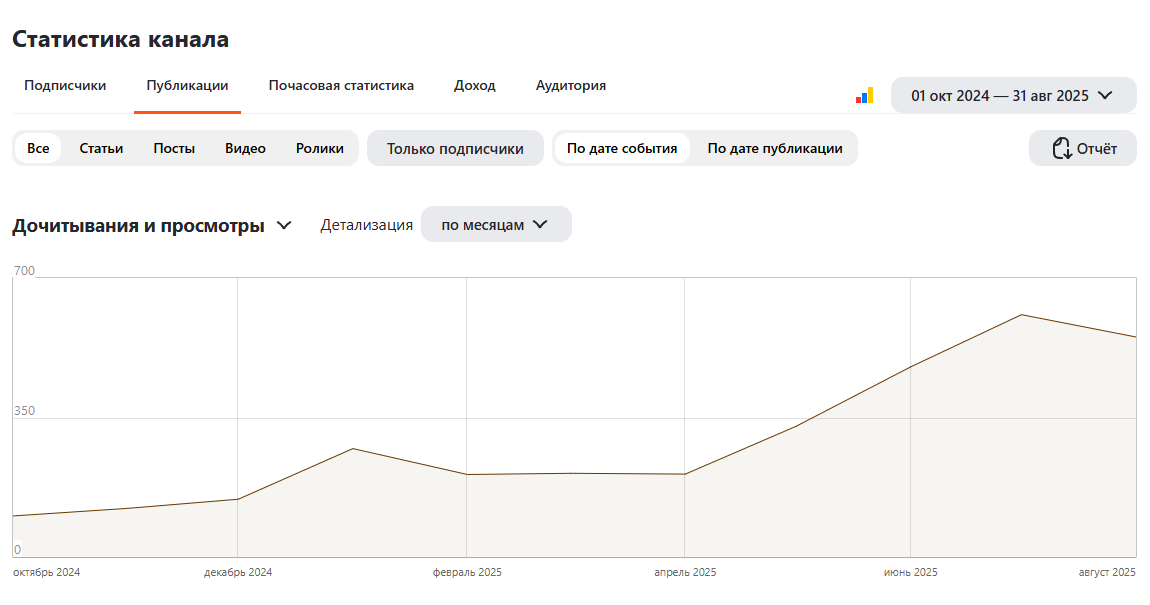Click the 'Статистика канала' heading

(x=120, y=39)
